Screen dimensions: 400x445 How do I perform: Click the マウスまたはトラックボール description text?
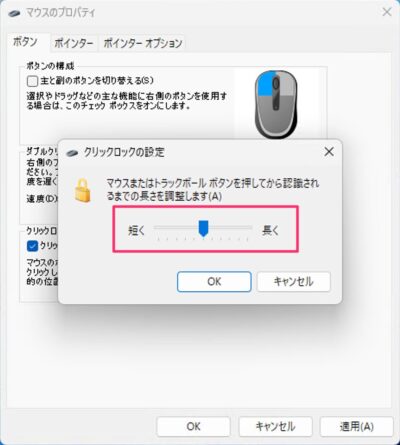tap(213, 190)
